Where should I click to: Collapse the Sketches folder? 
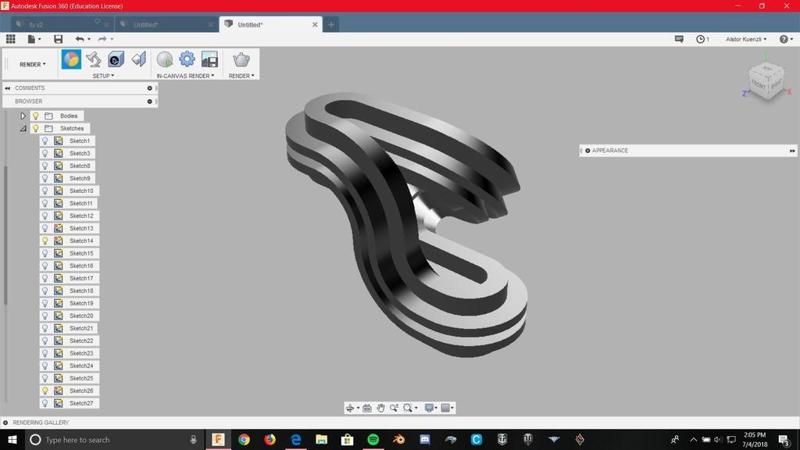(23, 129)
